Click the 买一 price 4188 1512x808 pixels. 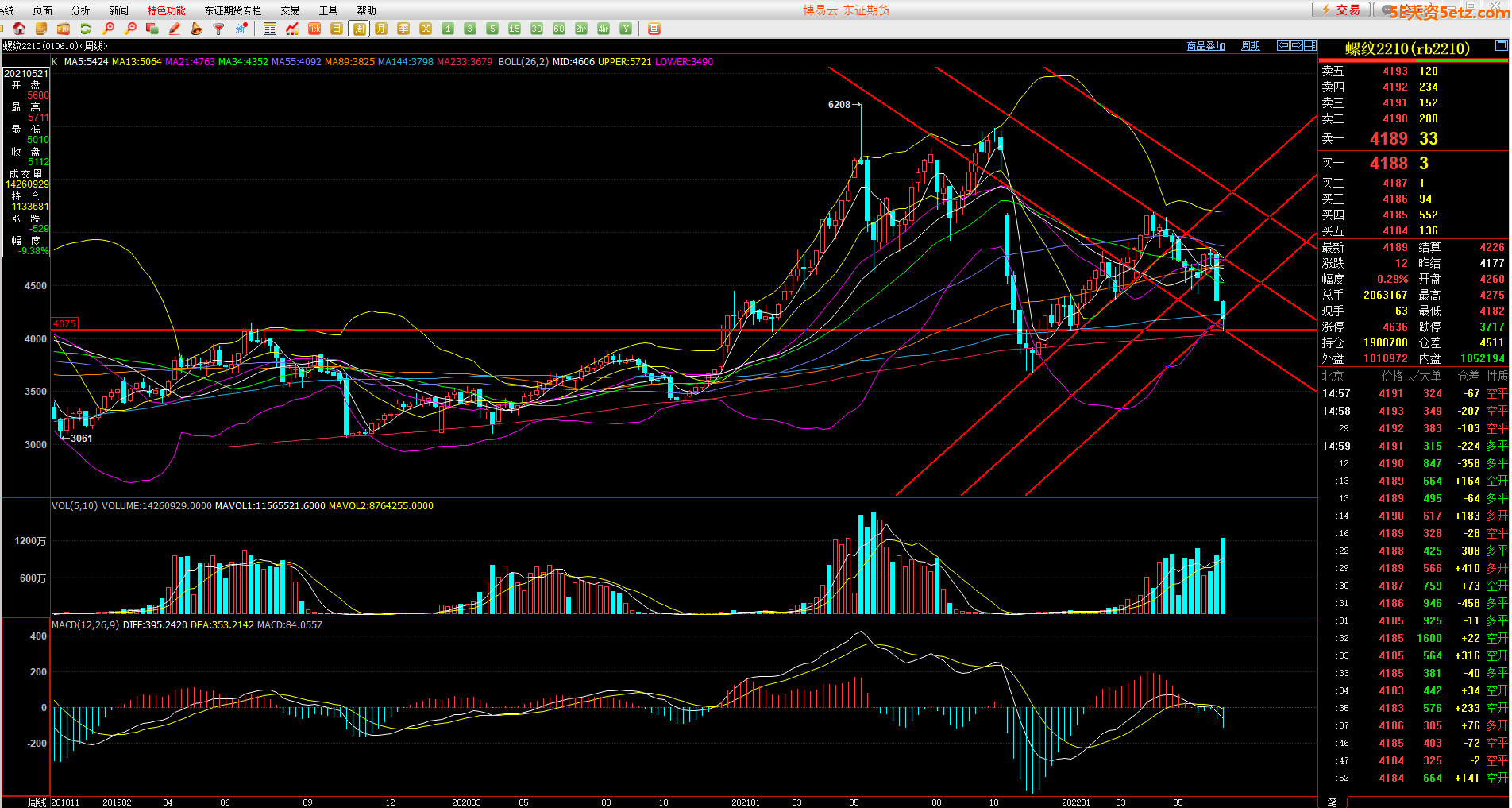[x=1389, y=163]
